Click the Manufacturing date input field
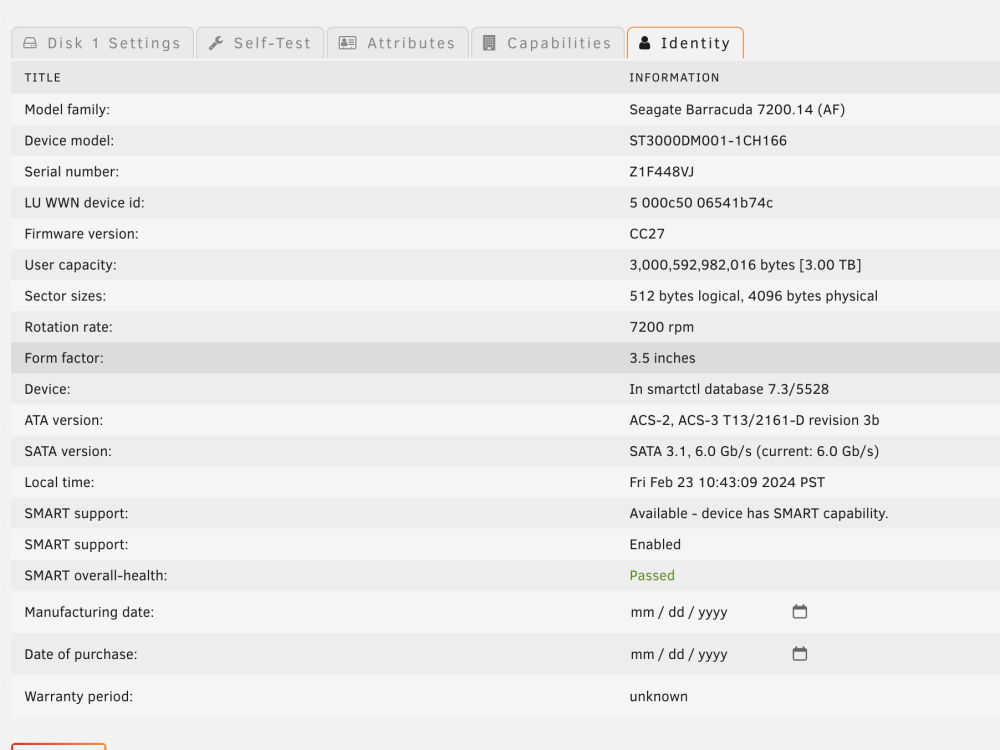This screenshot has width=1000, height=750. [719, 612]
